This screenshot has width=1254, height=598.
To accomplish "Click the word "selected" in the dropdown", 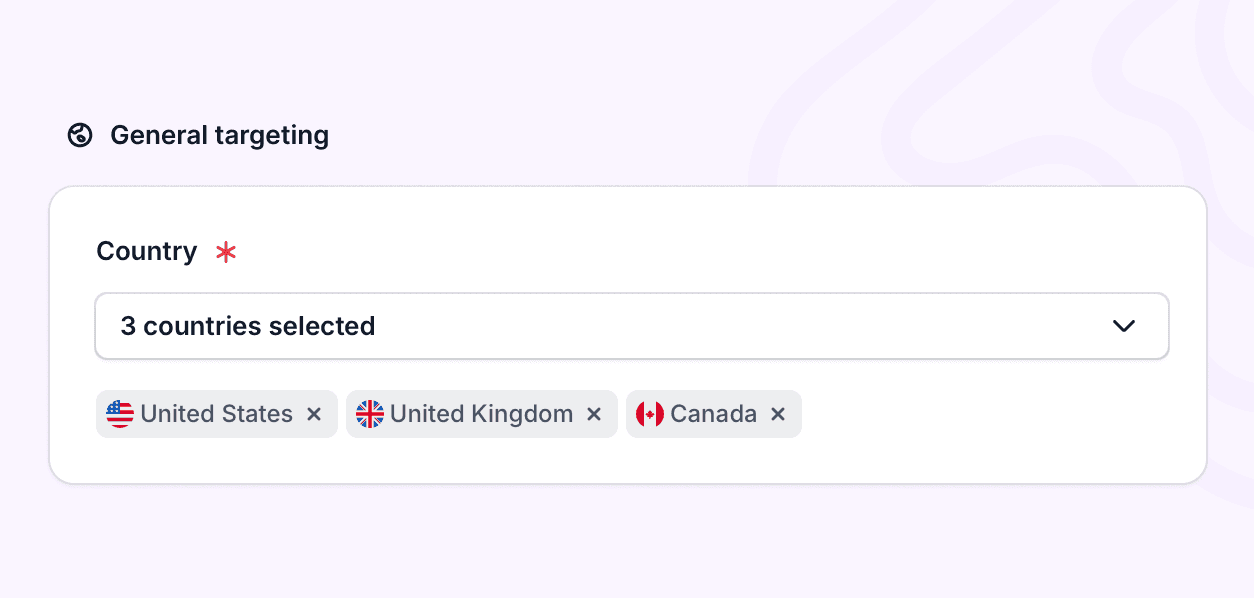I will pos(328,326).
